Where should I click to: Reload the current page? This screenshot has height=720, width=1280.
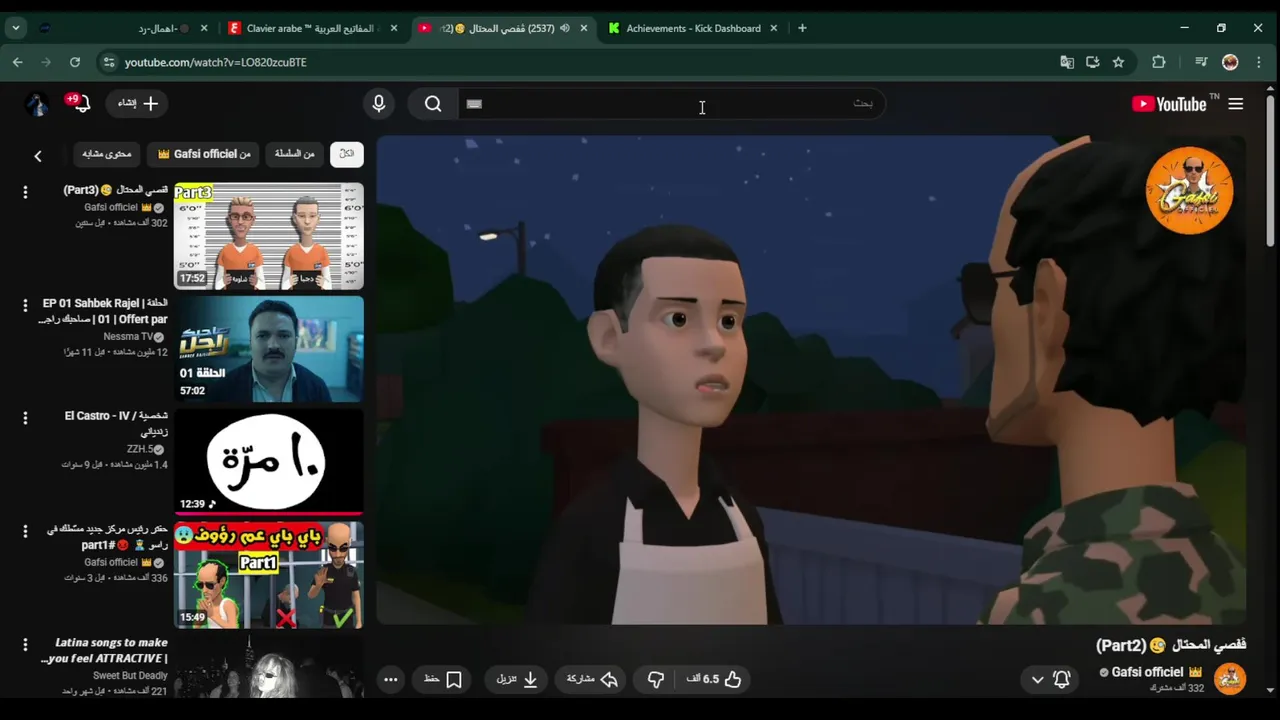tap(75, 62)
